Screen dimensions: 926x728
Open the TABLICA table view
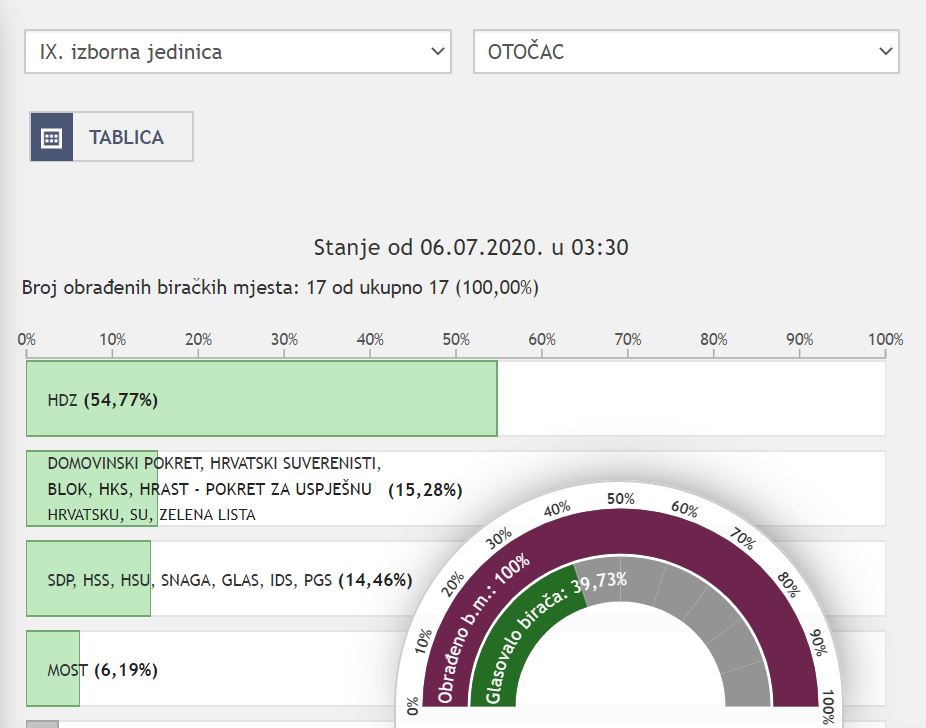(126, 138)
